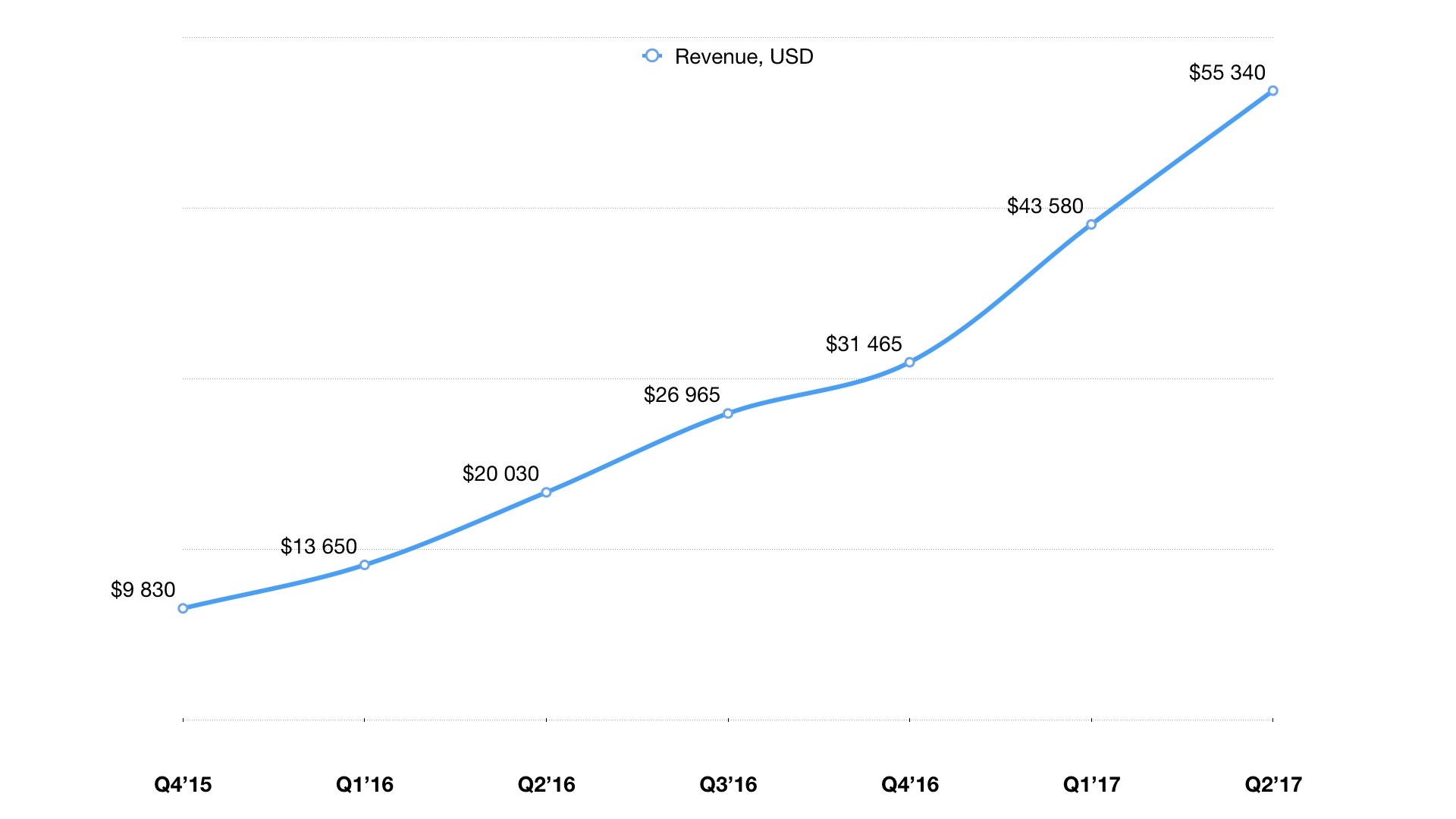Select the Q2'16 data point marker

(546, 492)
